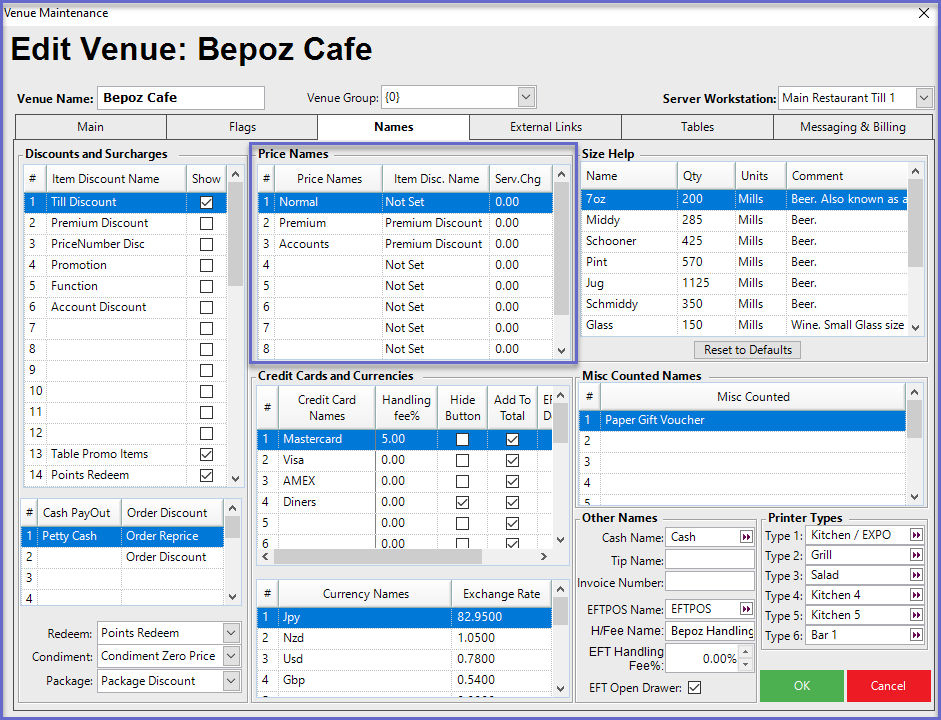Toggle the EFT Open Drawer checkbox
Screen dimensions: 941x720
tap(694, 688)
